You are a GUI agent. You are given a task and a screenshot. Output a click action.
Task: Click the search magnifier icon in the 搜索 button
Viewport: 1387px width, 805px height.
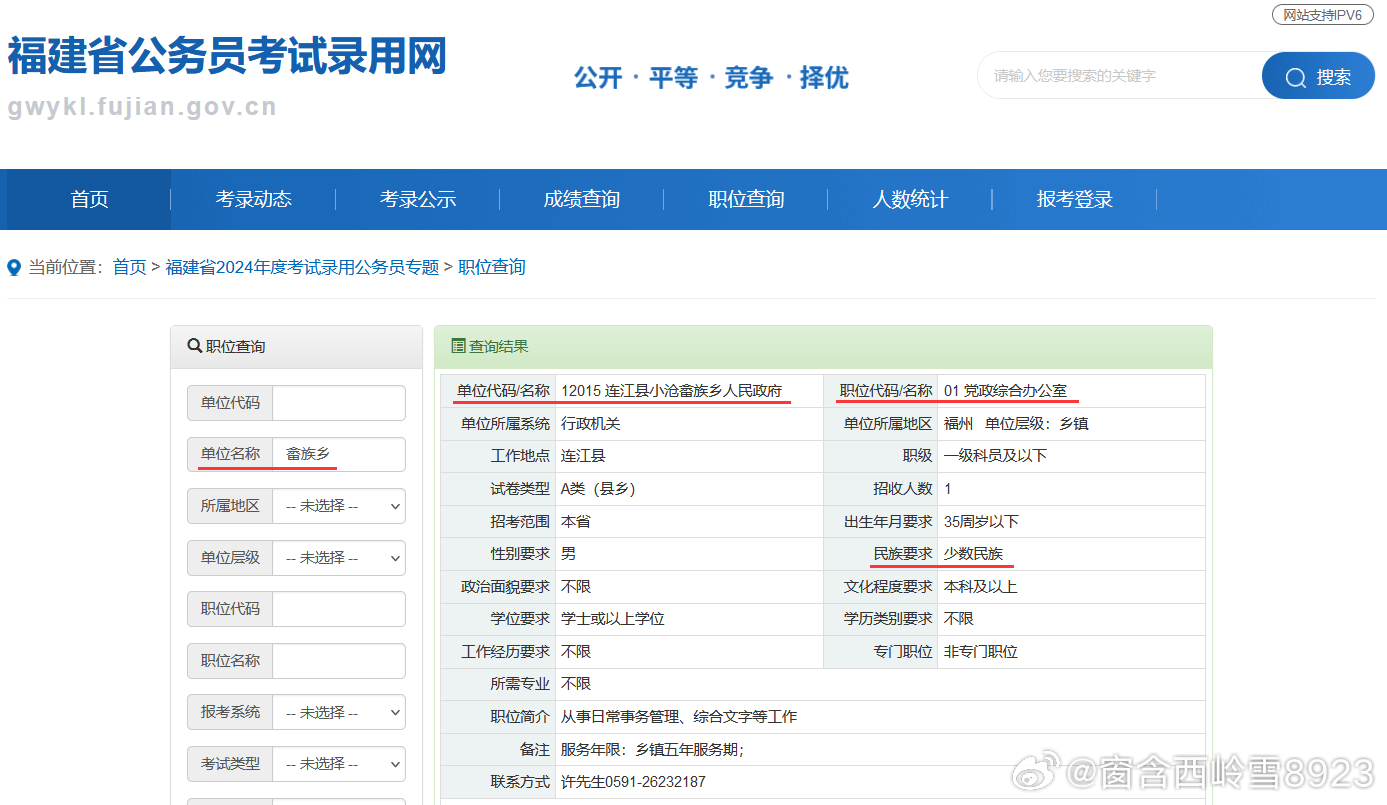[1296, 78]
